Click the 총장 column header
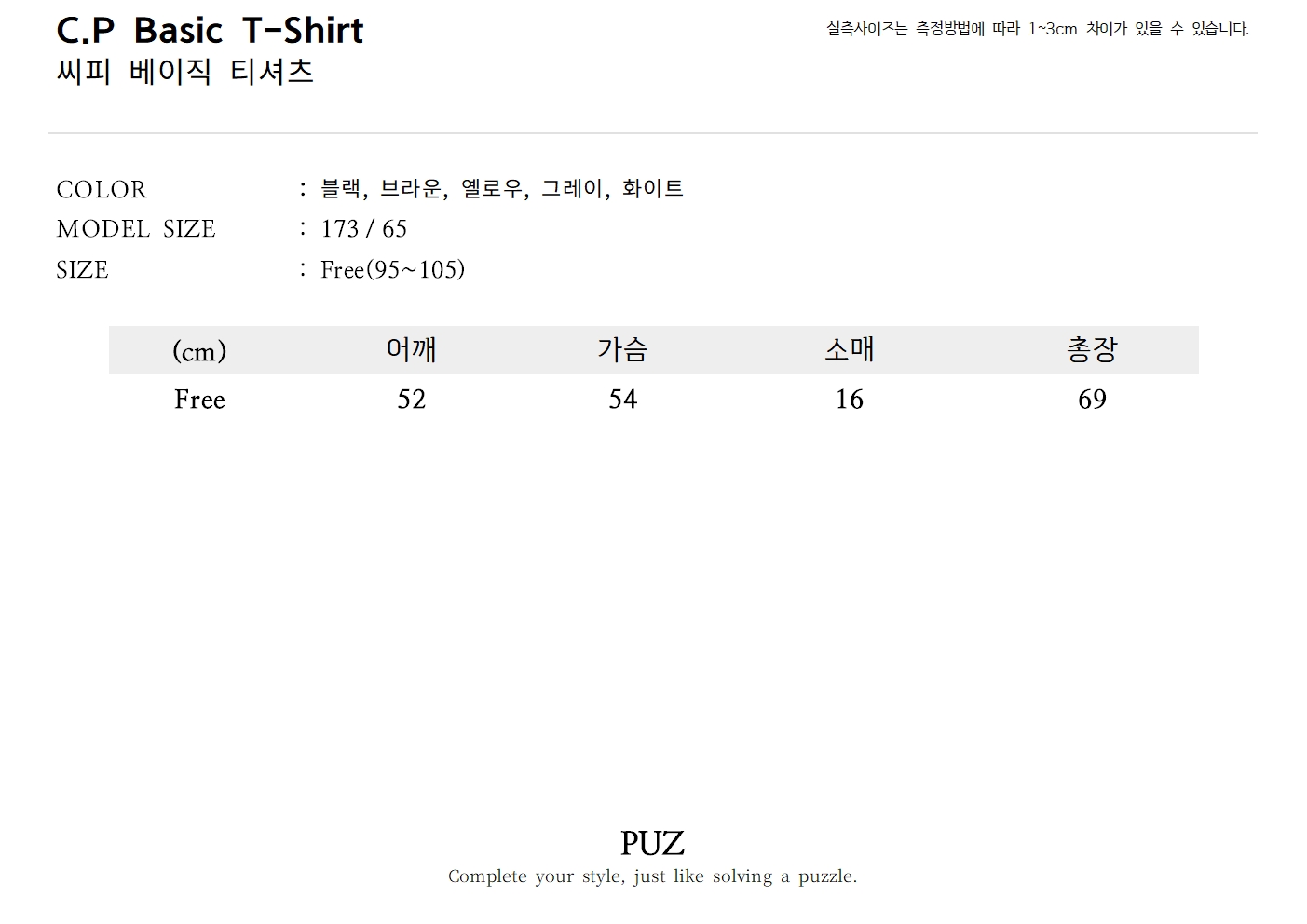Viewport: 1307px width, 924px height. click(1092, 350)
